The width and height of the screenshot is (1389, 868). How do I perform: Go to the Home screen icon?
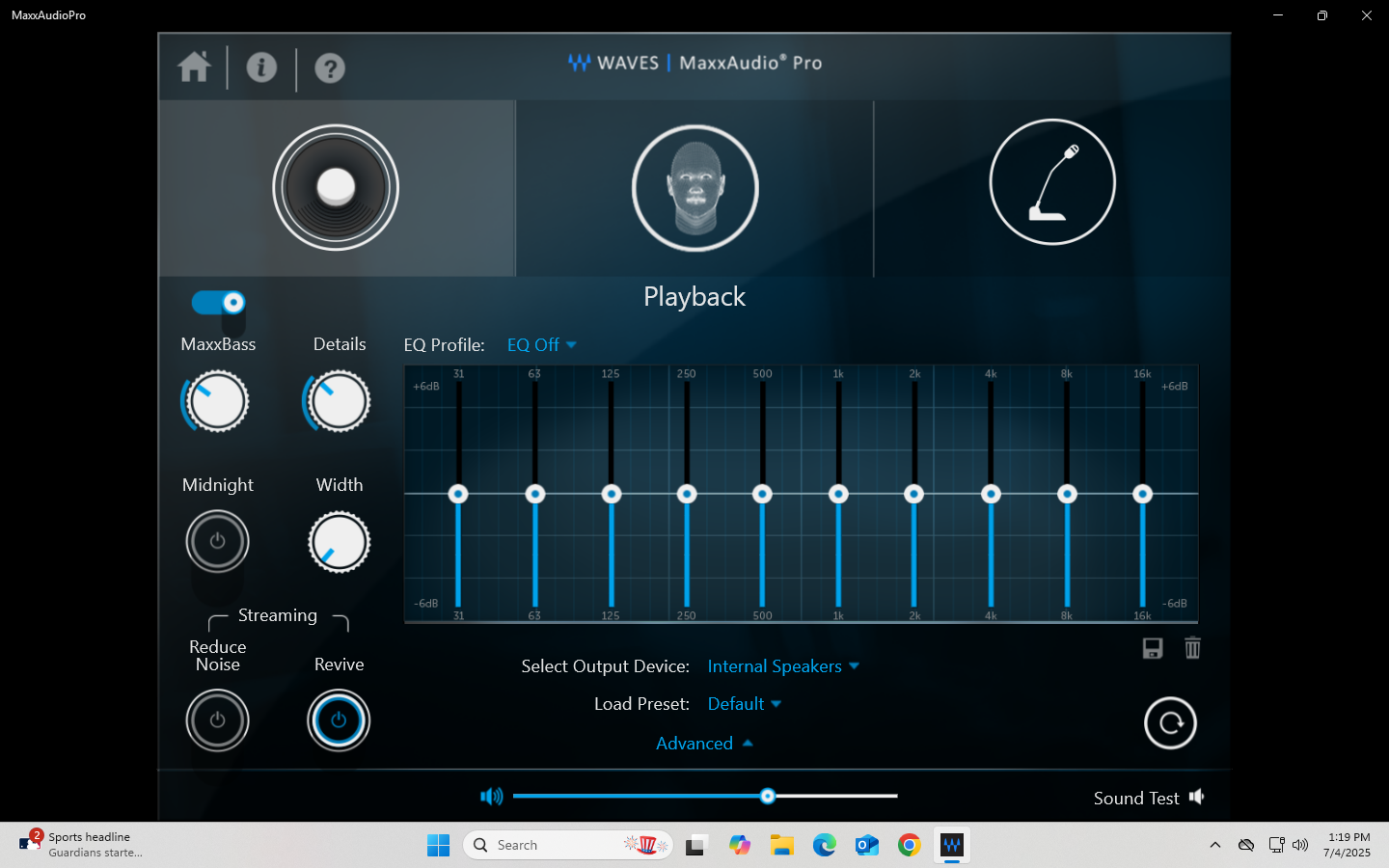click(194, 68)
